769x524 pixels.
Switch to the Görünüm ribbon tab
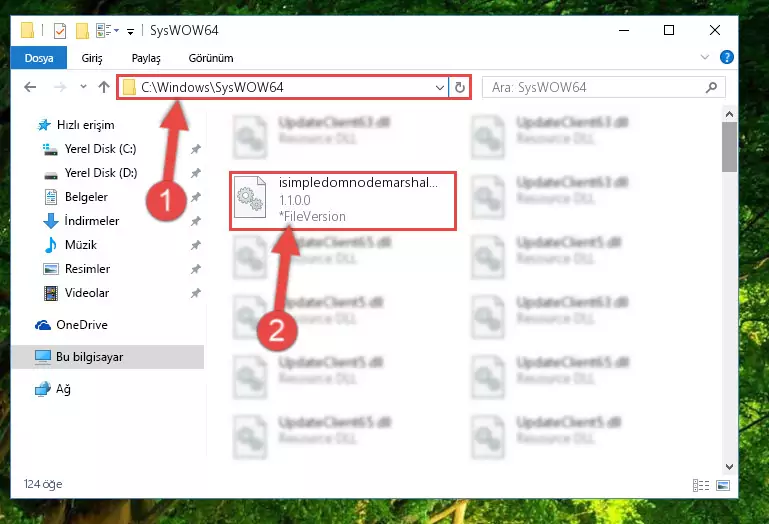211,58
